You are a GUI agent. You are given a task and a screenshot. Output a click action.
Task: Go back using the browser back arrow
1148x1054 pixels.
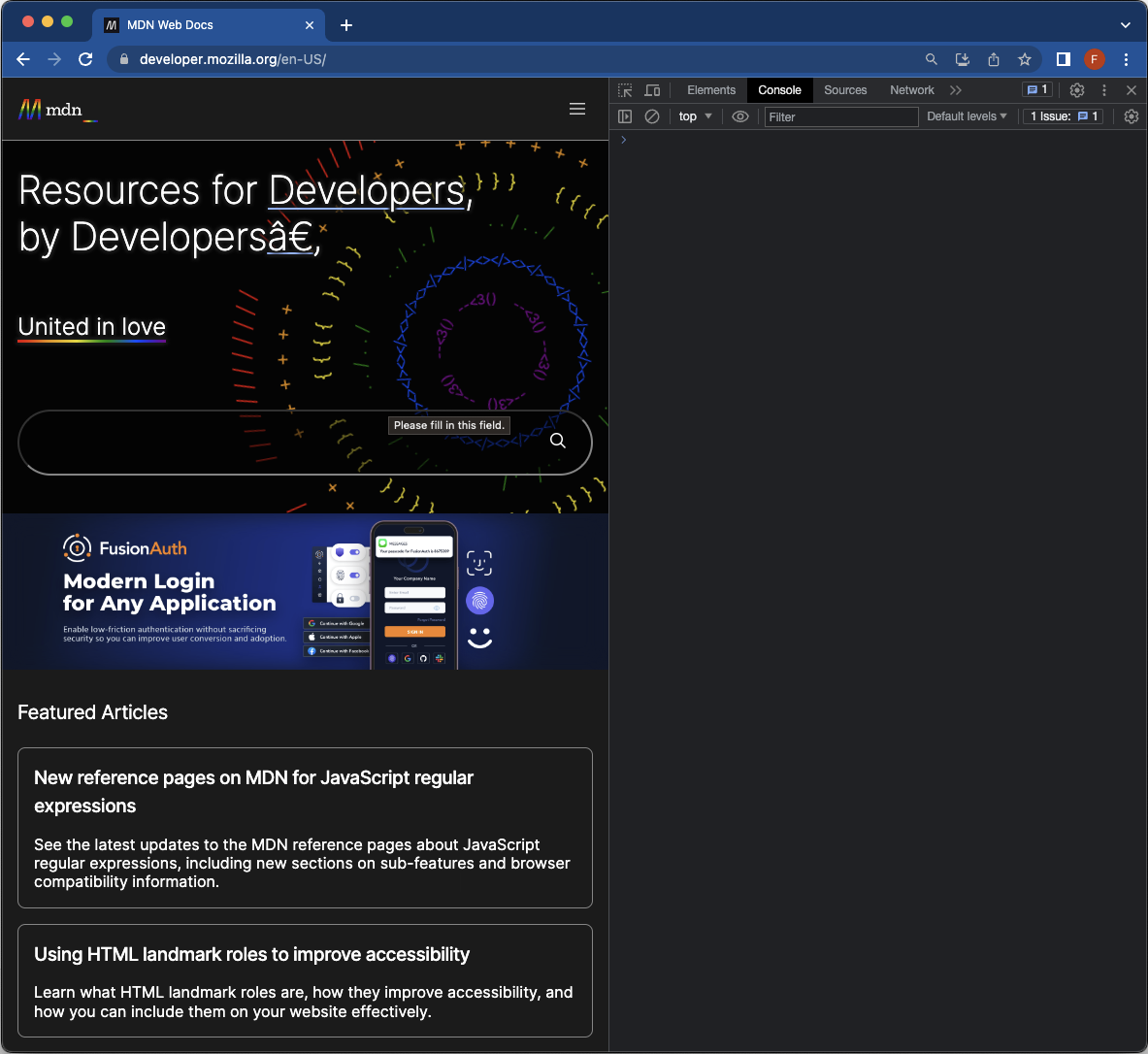click(x=23, y=59)
